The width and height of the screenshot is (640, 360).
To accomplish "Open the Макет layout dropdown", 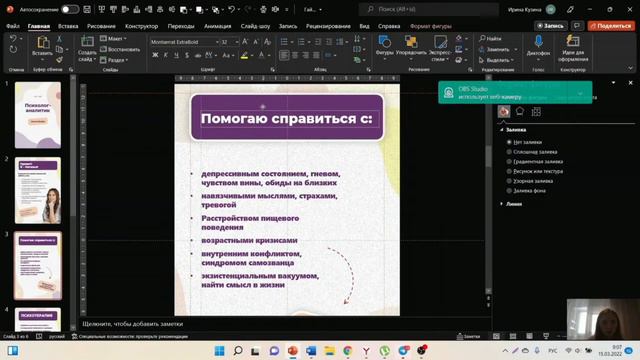I will point(113,38).
